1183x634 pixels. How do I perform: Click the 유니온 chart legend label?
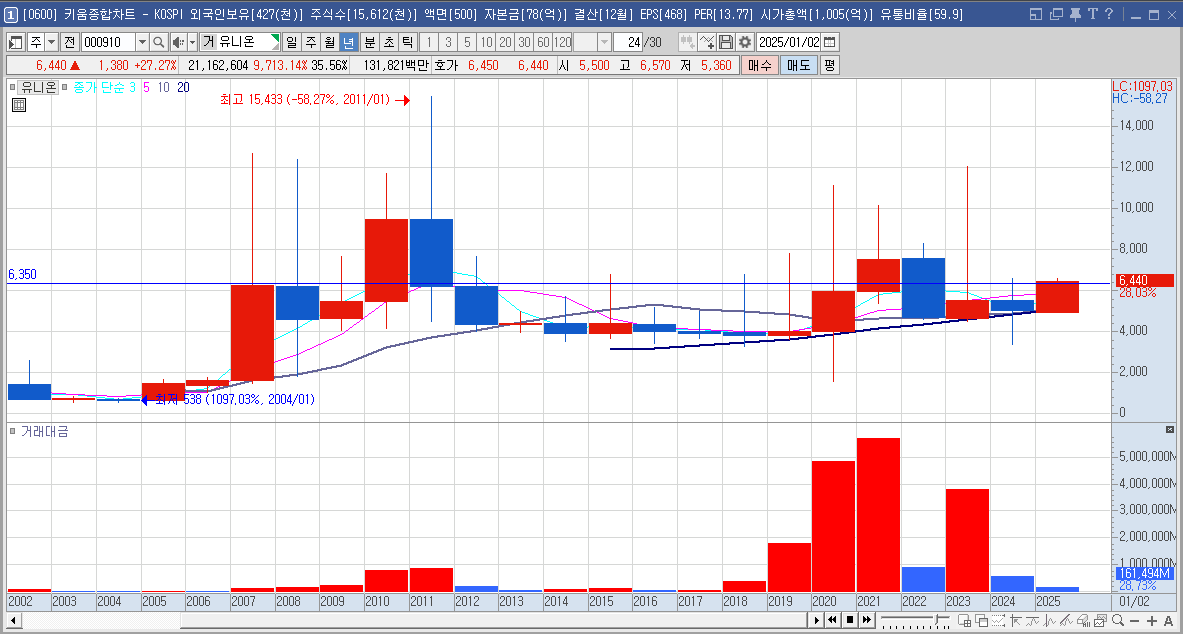coord(38,88)
